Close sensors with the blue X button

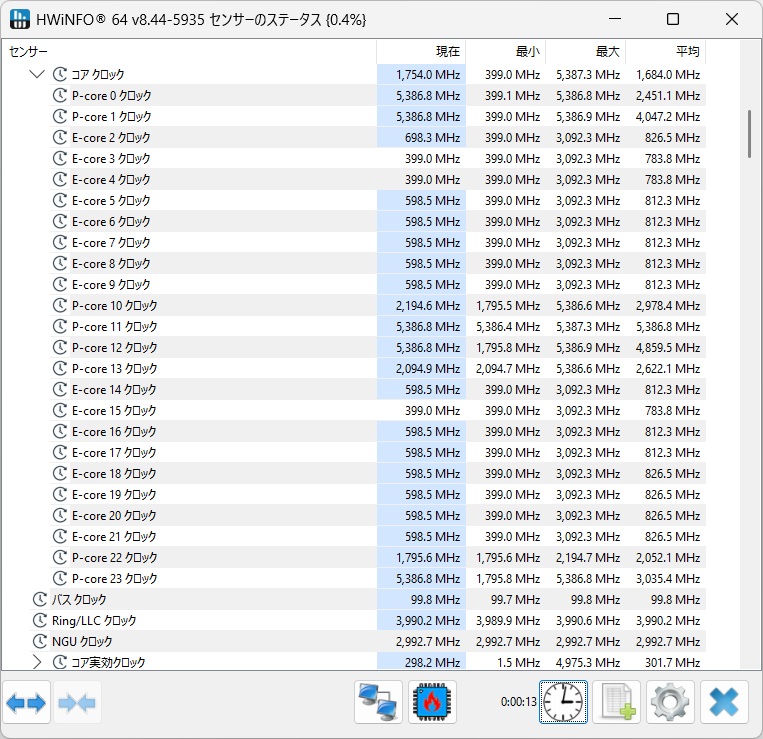tap(724, 702)
